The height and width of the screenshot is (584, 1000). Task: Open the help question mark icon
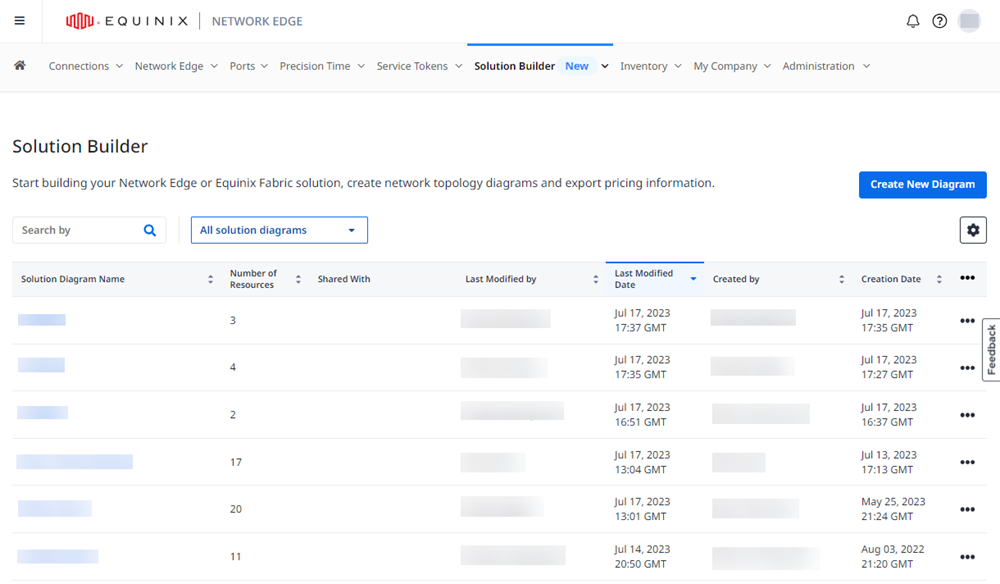click(x=939, y=21)
